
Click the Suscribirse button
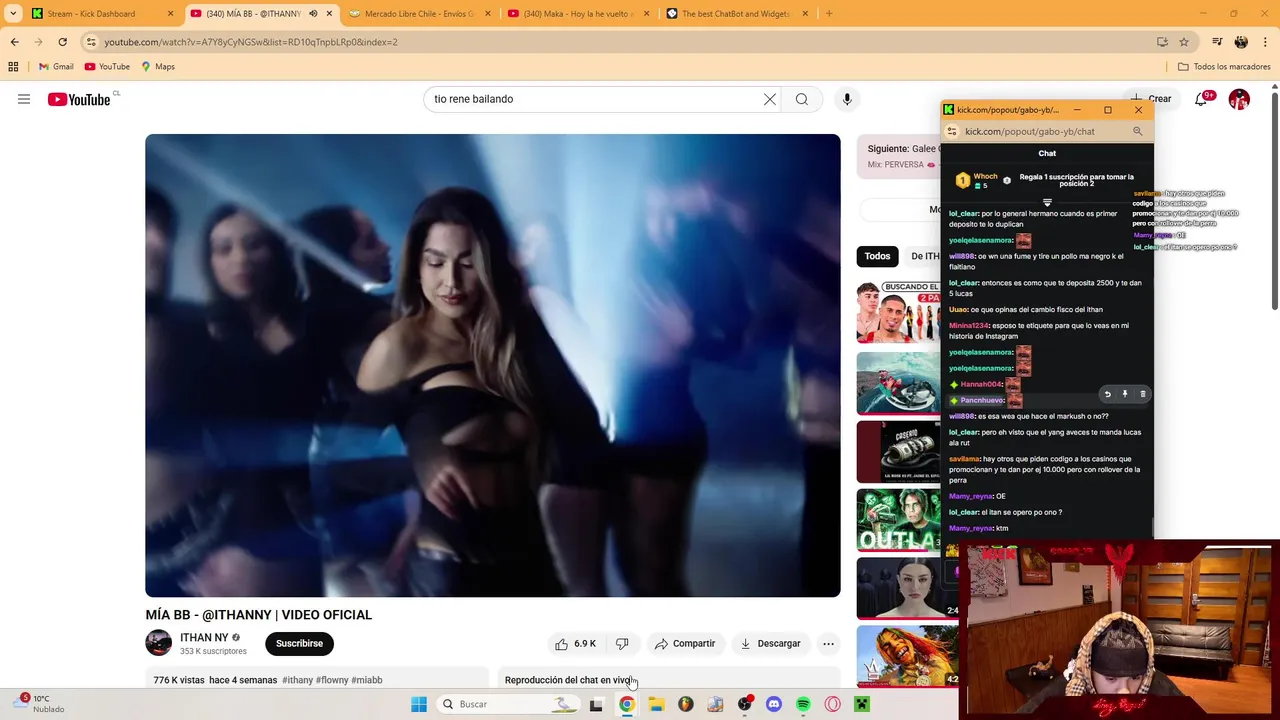tap(299, 644)
